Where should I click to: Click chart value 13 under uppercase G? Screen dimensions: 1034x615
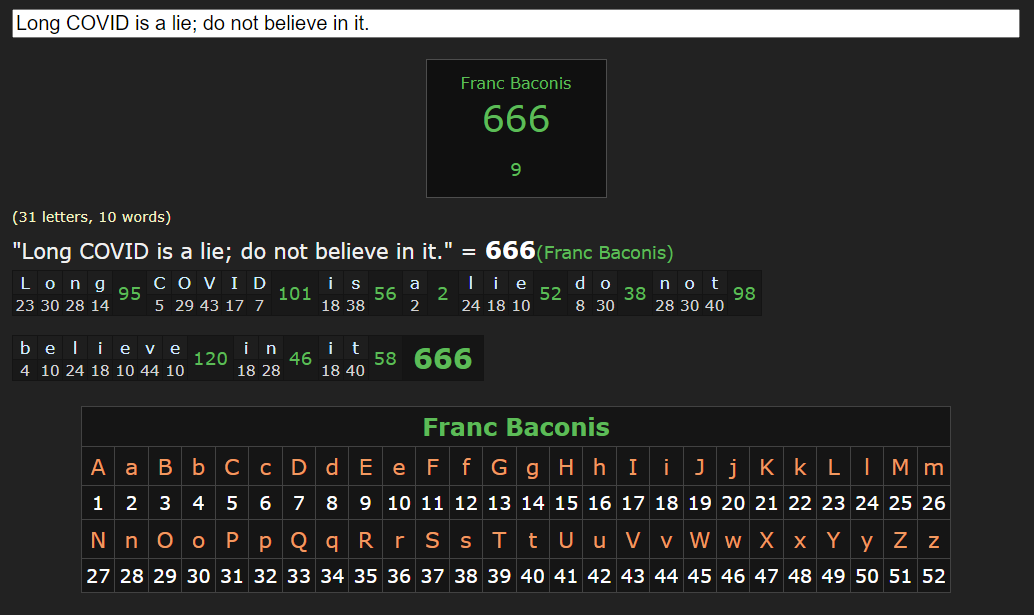click(499, 504)
